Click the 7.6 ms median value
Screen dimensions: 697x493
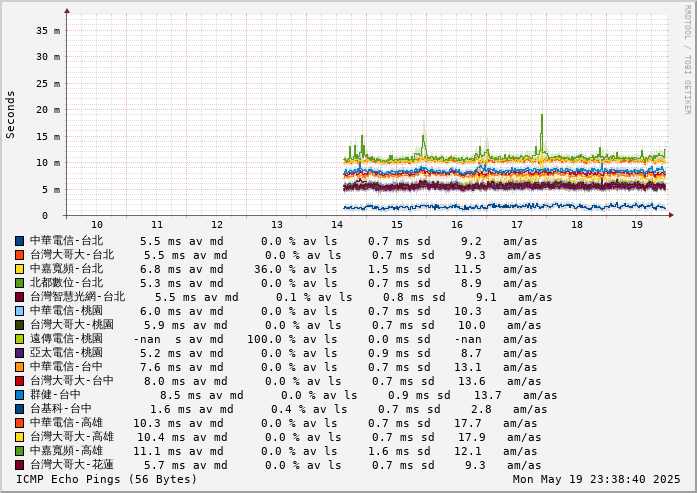[160, 367]
